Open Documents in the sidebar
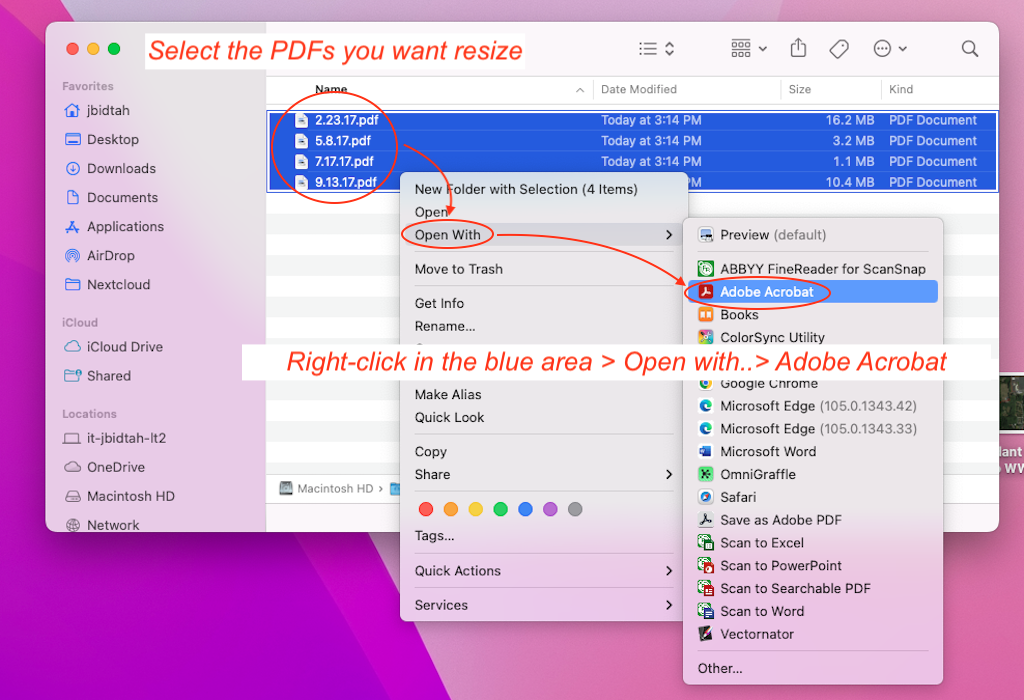The image size is (1024, 700). (111, 197)
